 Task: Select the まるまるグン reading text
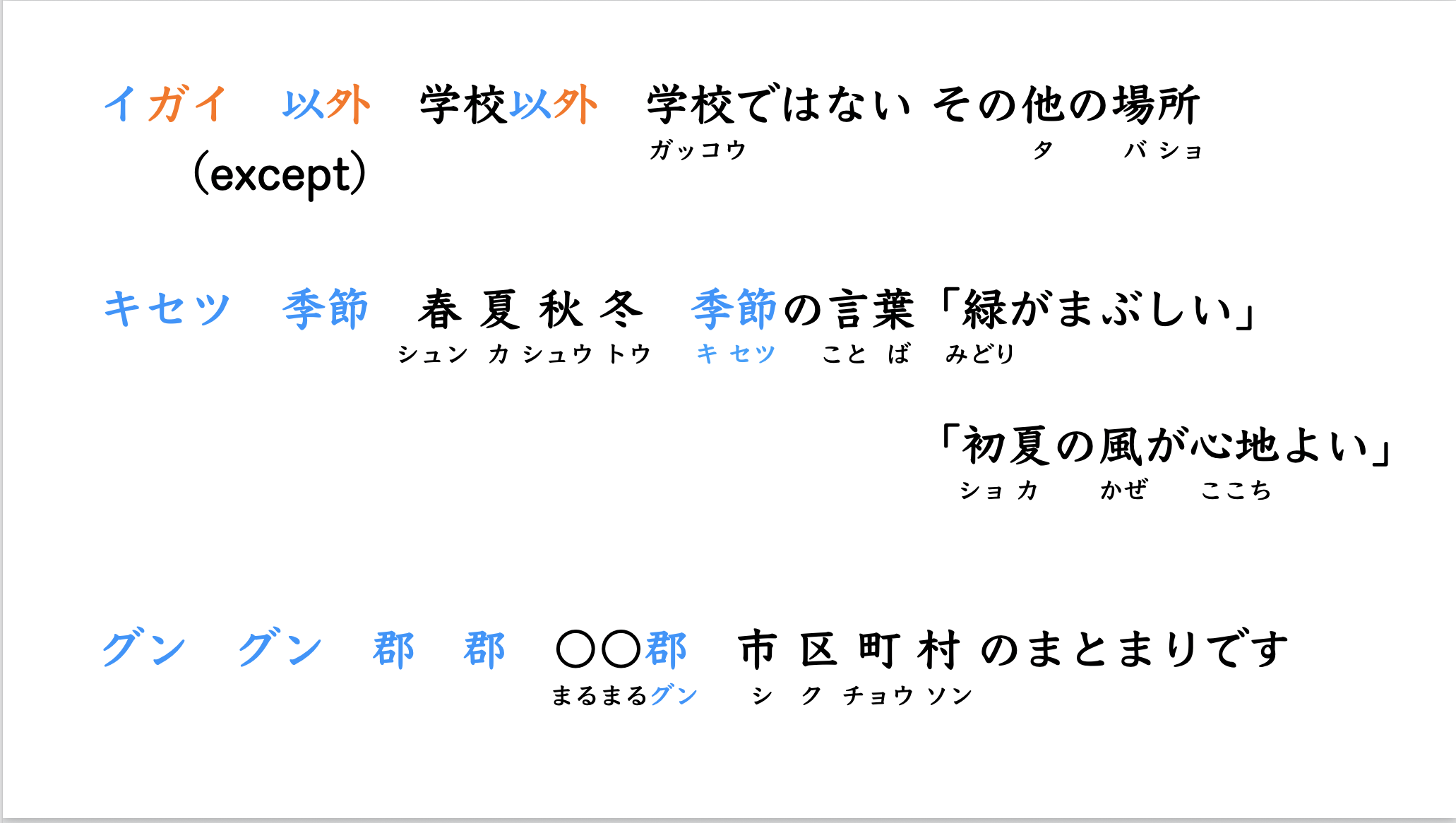[x=625, y=695]
